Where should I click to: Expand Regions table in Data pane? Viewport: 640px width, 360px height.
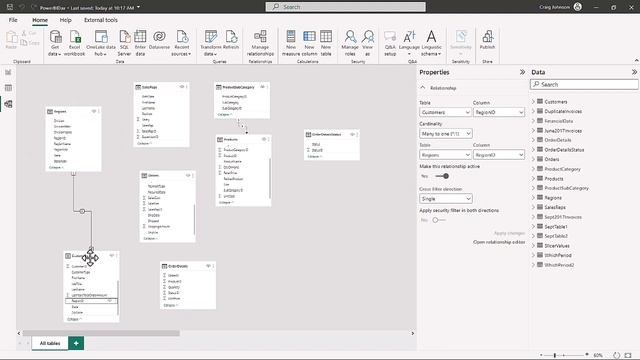click(x=533, y=198)
